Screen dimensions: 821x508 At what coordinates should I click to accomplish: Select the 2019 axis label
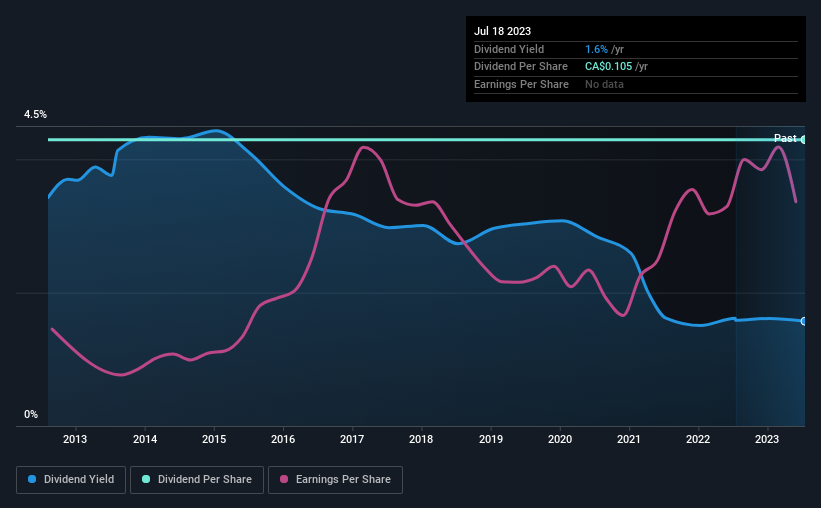(491, 439)
